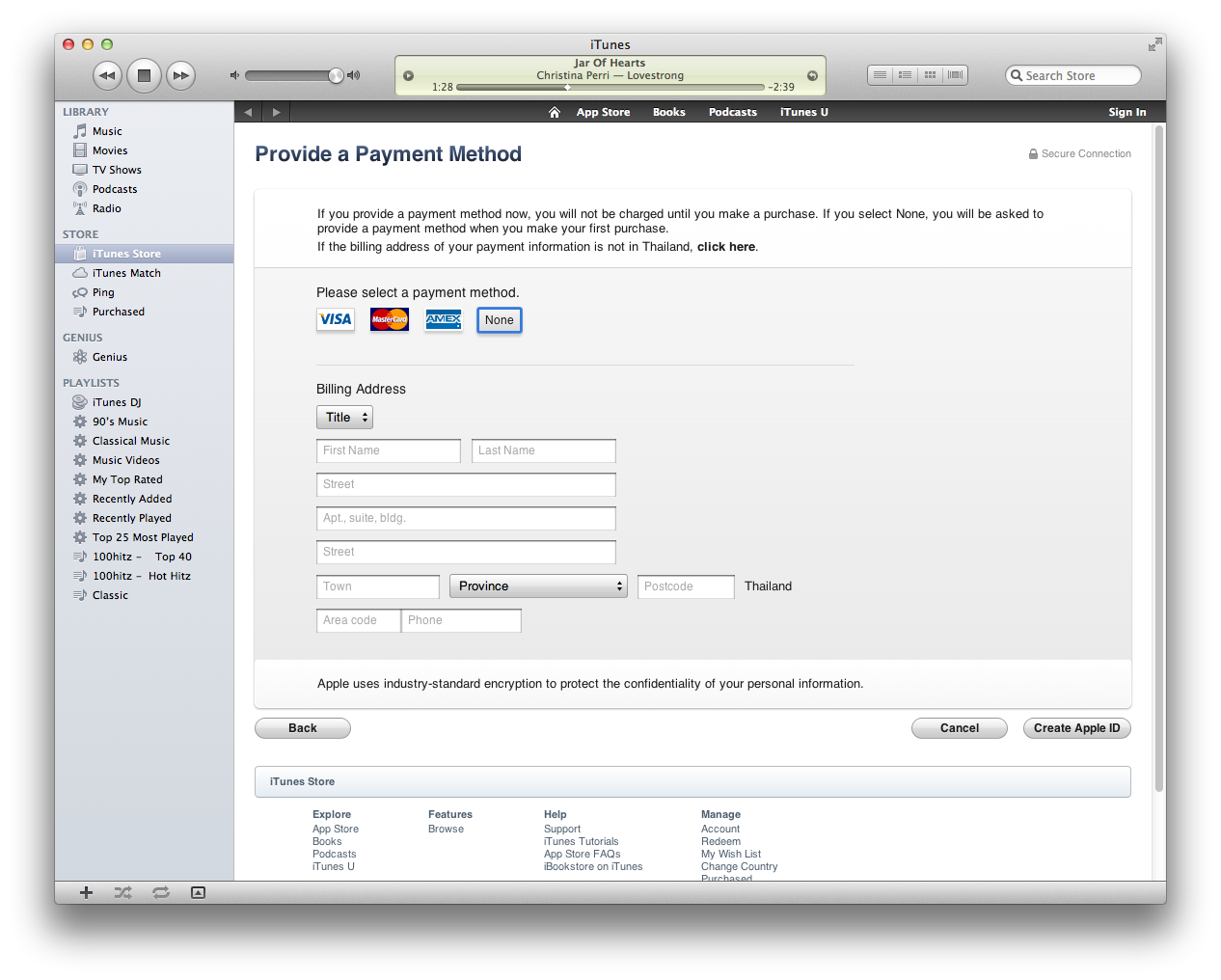1221x980 pixels.
Task: Click the page vertical scrollbar
Action: pyautogui.click(x=1159, y=458)
